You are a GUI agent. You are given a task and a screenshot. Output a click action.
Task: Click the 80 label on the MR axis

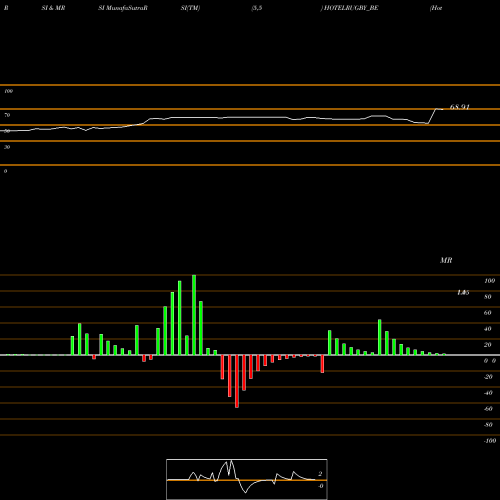tap(488, 297)
